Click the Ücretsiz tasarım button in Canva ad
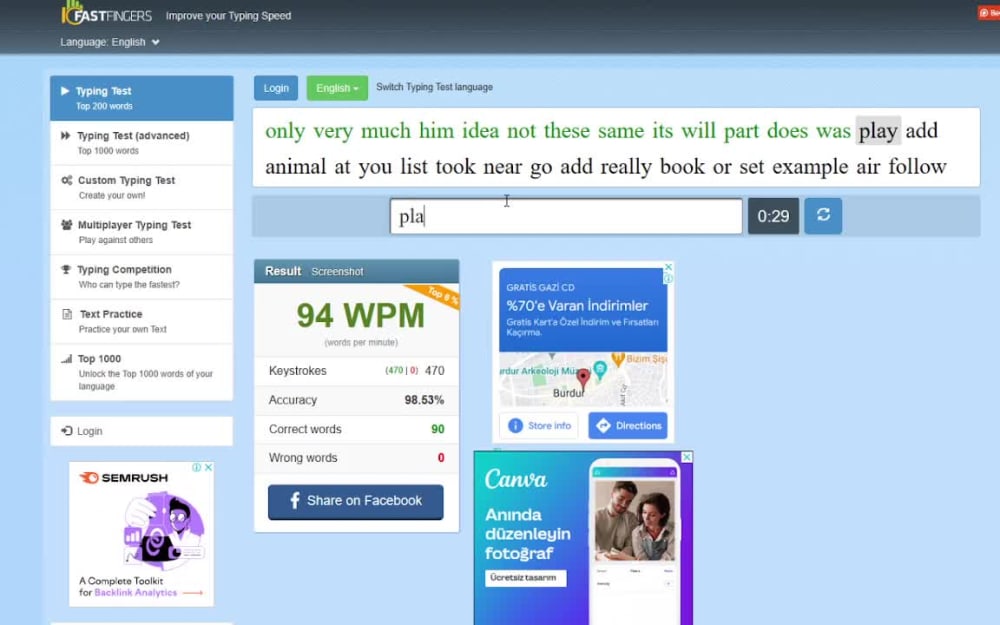The image size is (1000, 625). pyautogui.click(x=526, y=578)
